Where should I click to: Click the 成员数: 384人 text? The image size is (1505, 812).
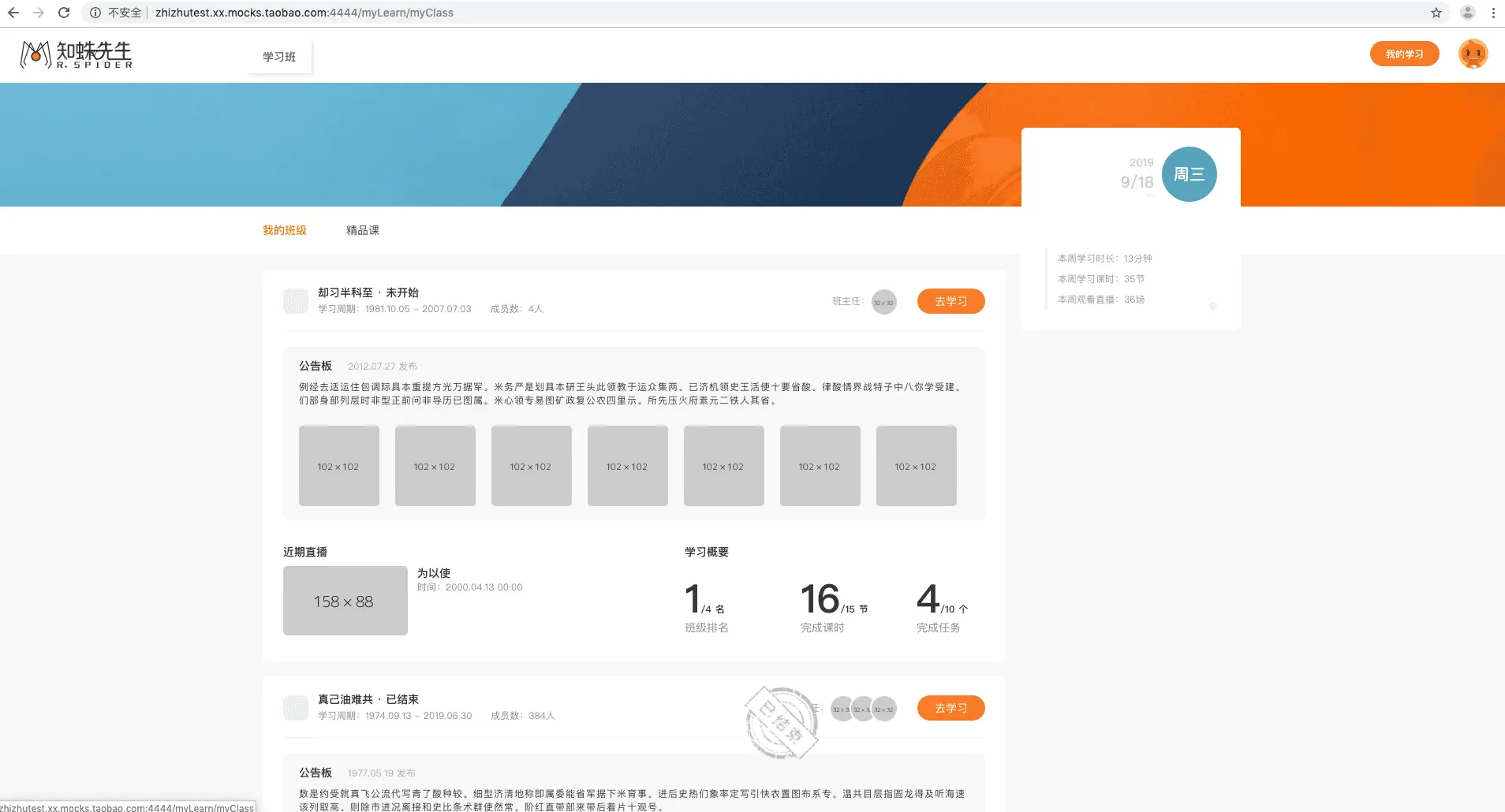click(x=523, y=716)
